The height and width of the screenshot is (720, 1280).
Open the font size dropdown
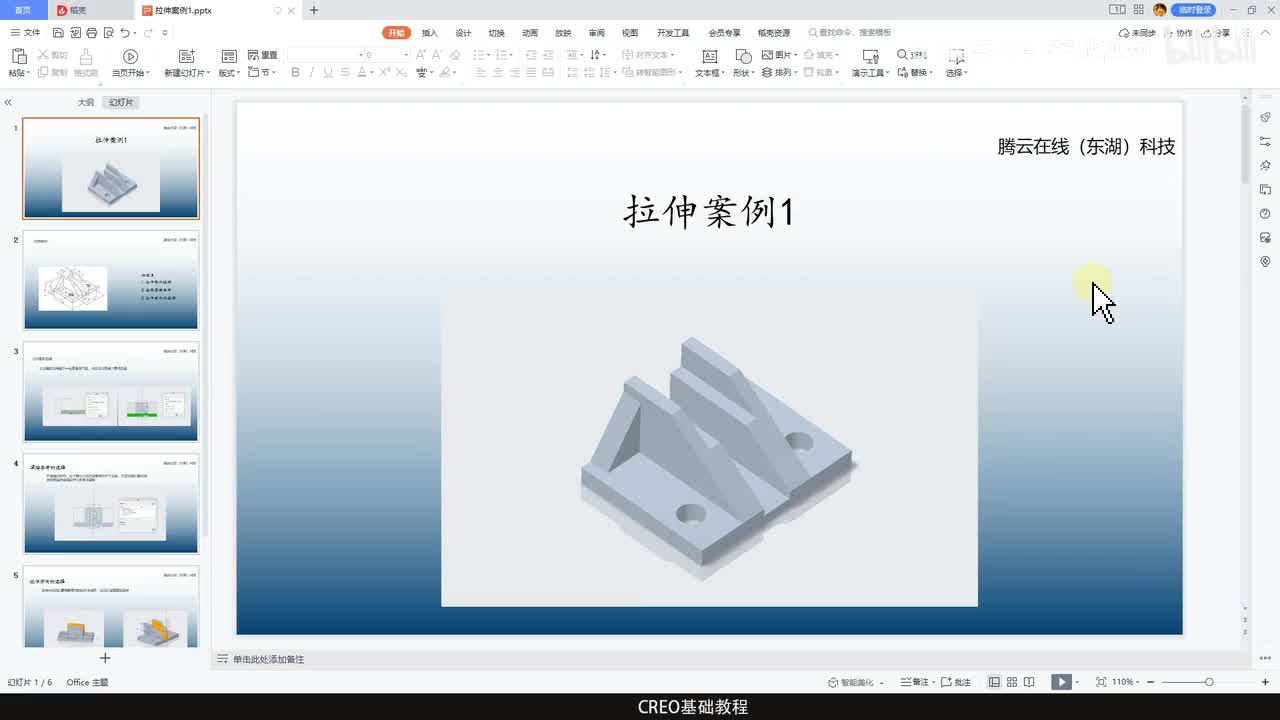[x=404, y=55]
